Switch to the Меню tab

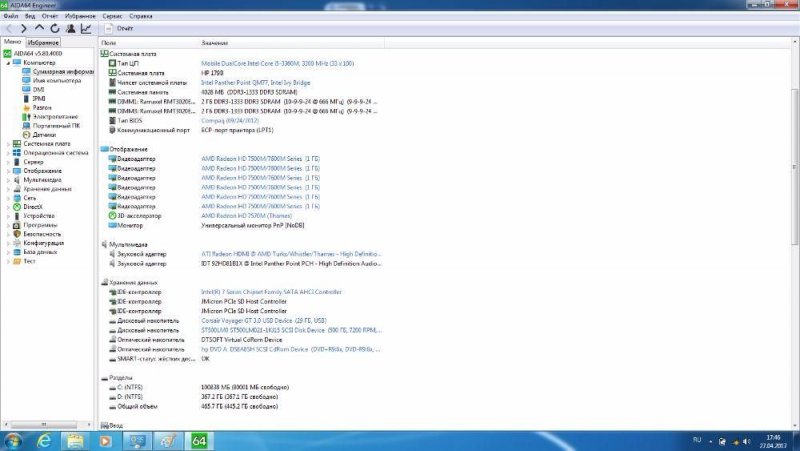12,42
